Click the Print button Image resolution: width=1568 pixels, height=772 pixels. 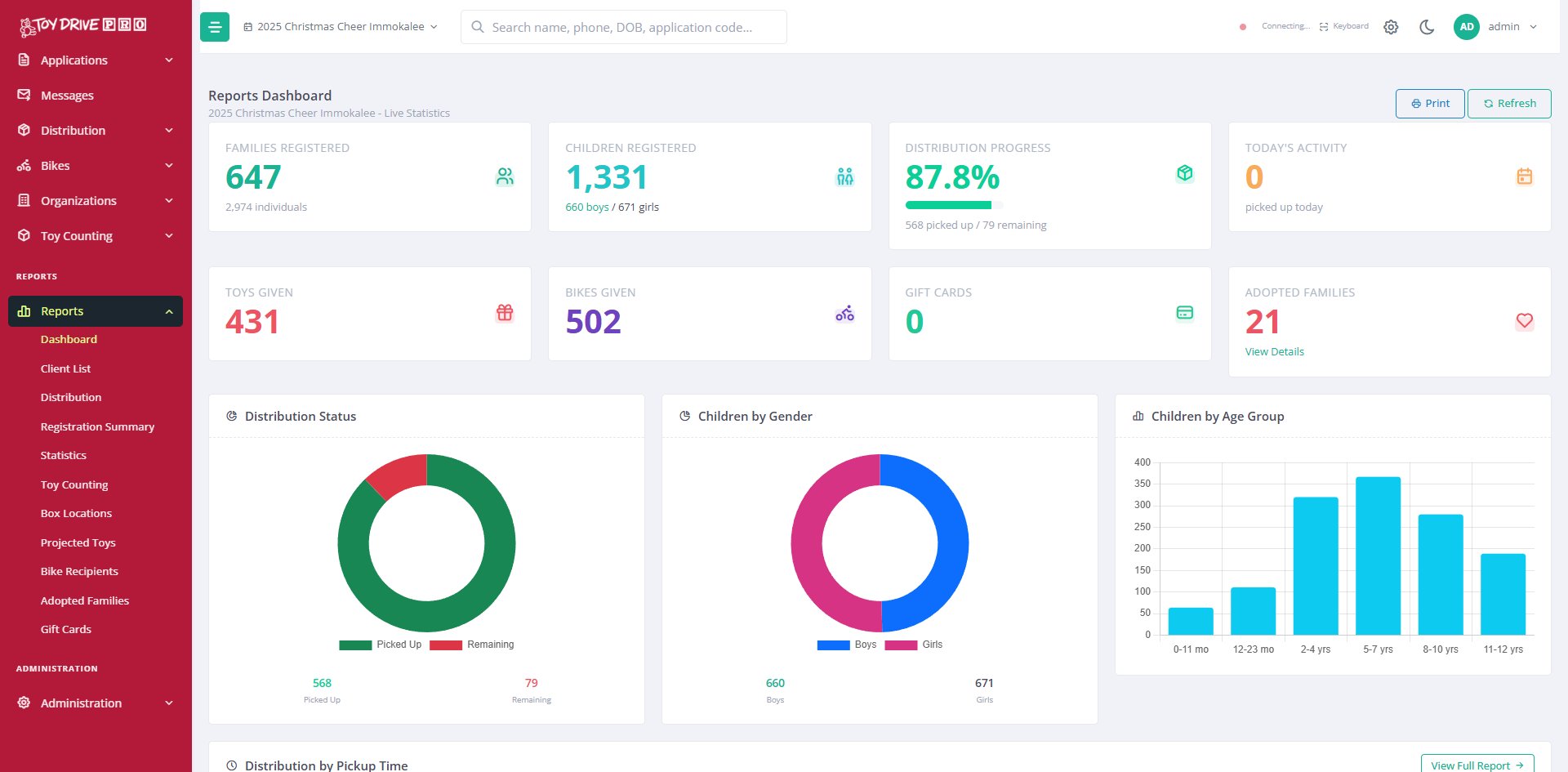tap(1430, 104)
